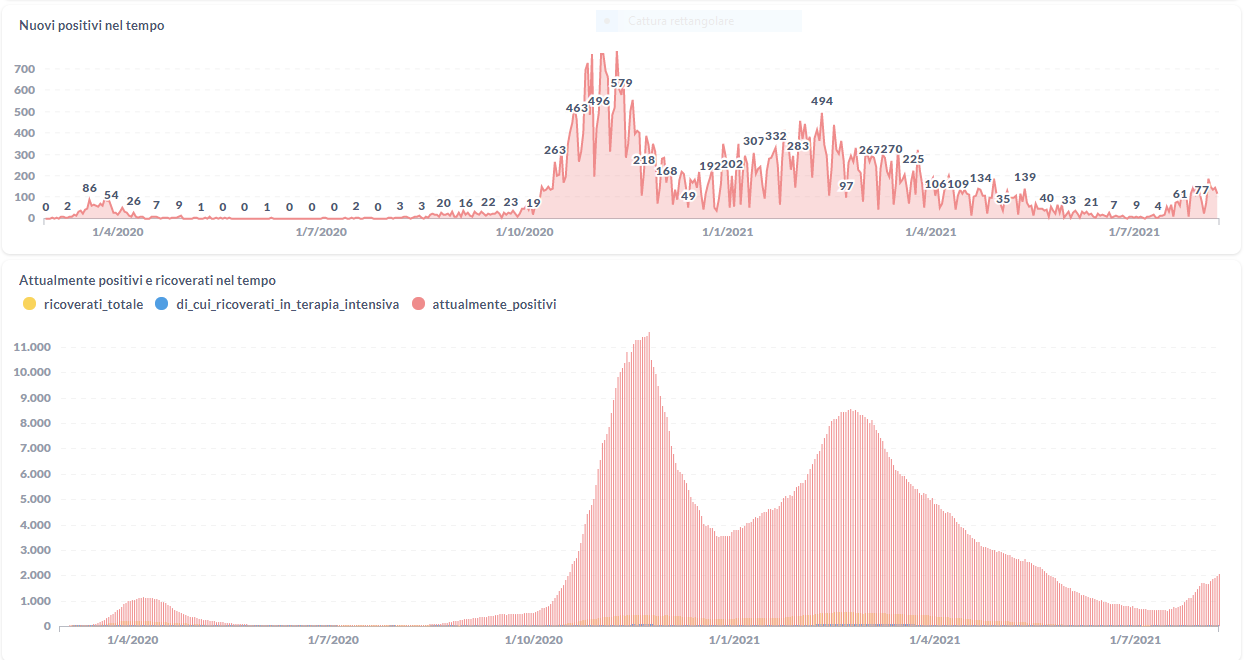Click the 11.000 y-axis label in the bottom chart
The width and height of the screenshot is (1244, 660).
click(x=31, y=347)
